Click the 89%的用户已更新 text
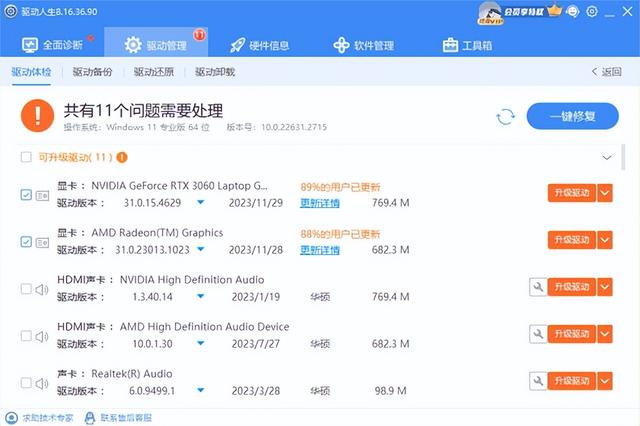 [340, 187]
